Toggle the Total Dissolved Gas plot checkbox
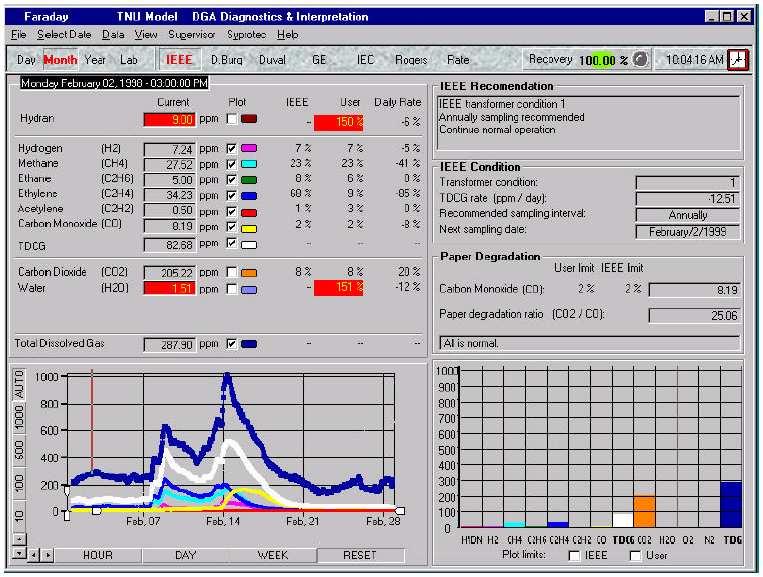Screen dimensions: 763x577 pyautogui.click(x=232, y=344)
